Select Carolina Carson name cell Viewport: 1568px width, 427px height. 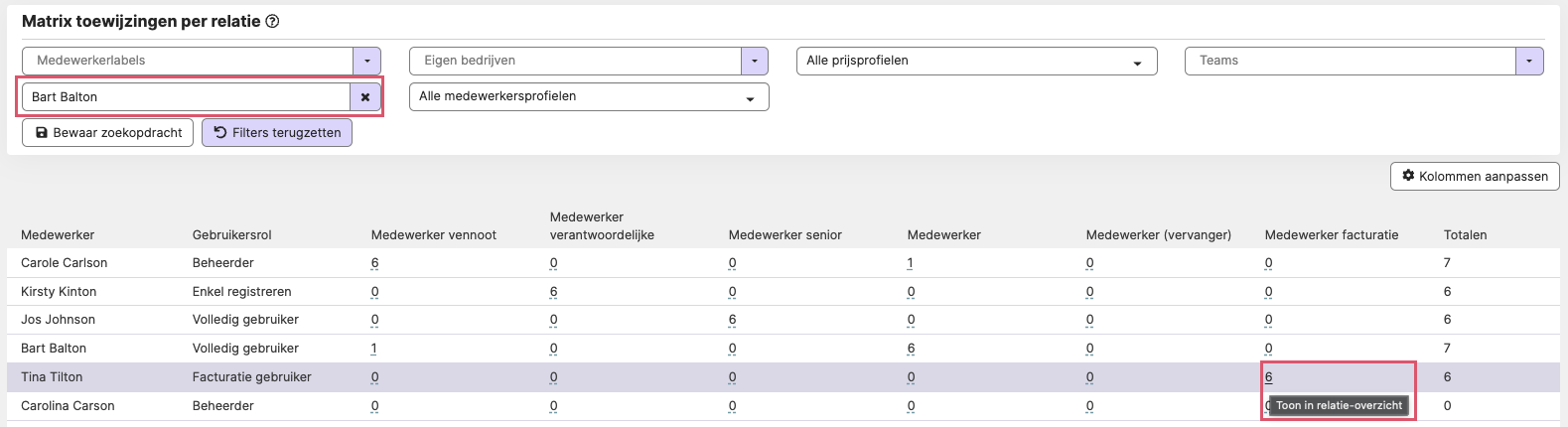[68, 406]
